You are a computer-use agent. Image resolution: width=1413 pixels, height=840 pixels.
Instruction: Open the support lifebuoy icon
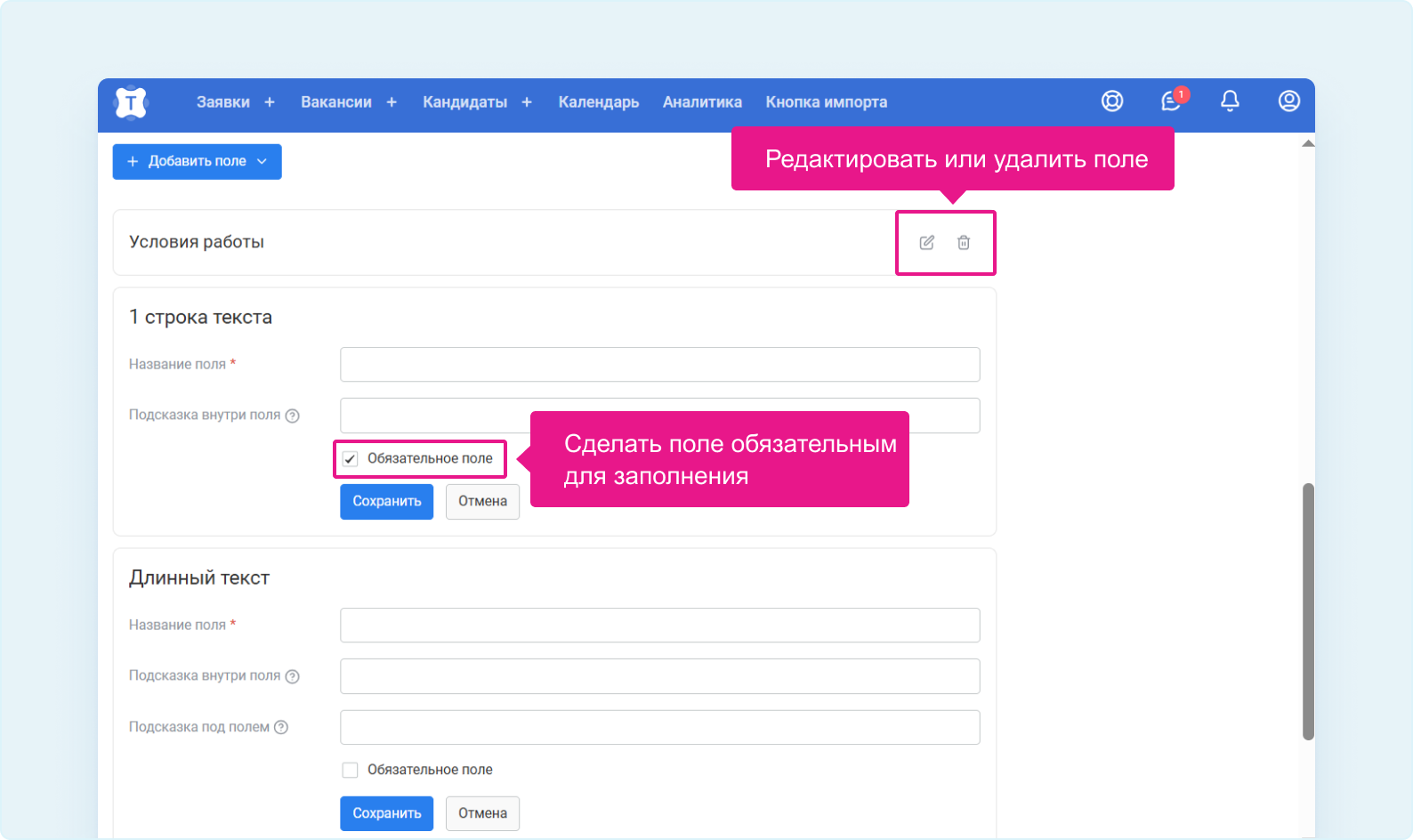pos(1111,101)
